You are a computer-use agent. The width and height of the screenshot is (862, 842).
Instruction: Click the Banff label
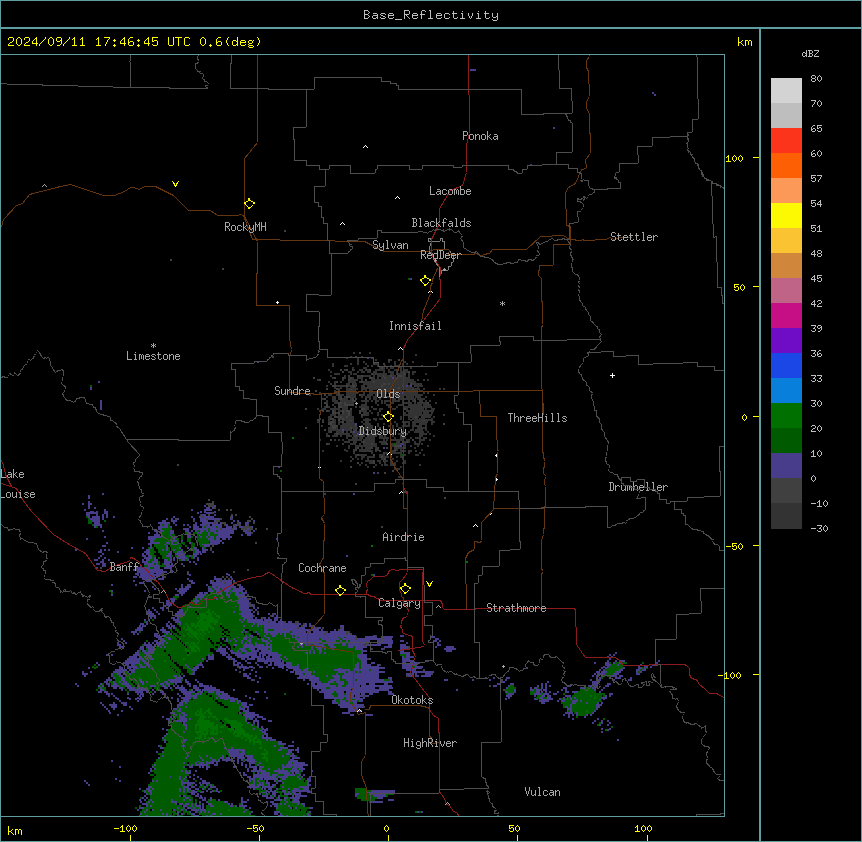tap(124, 567)
